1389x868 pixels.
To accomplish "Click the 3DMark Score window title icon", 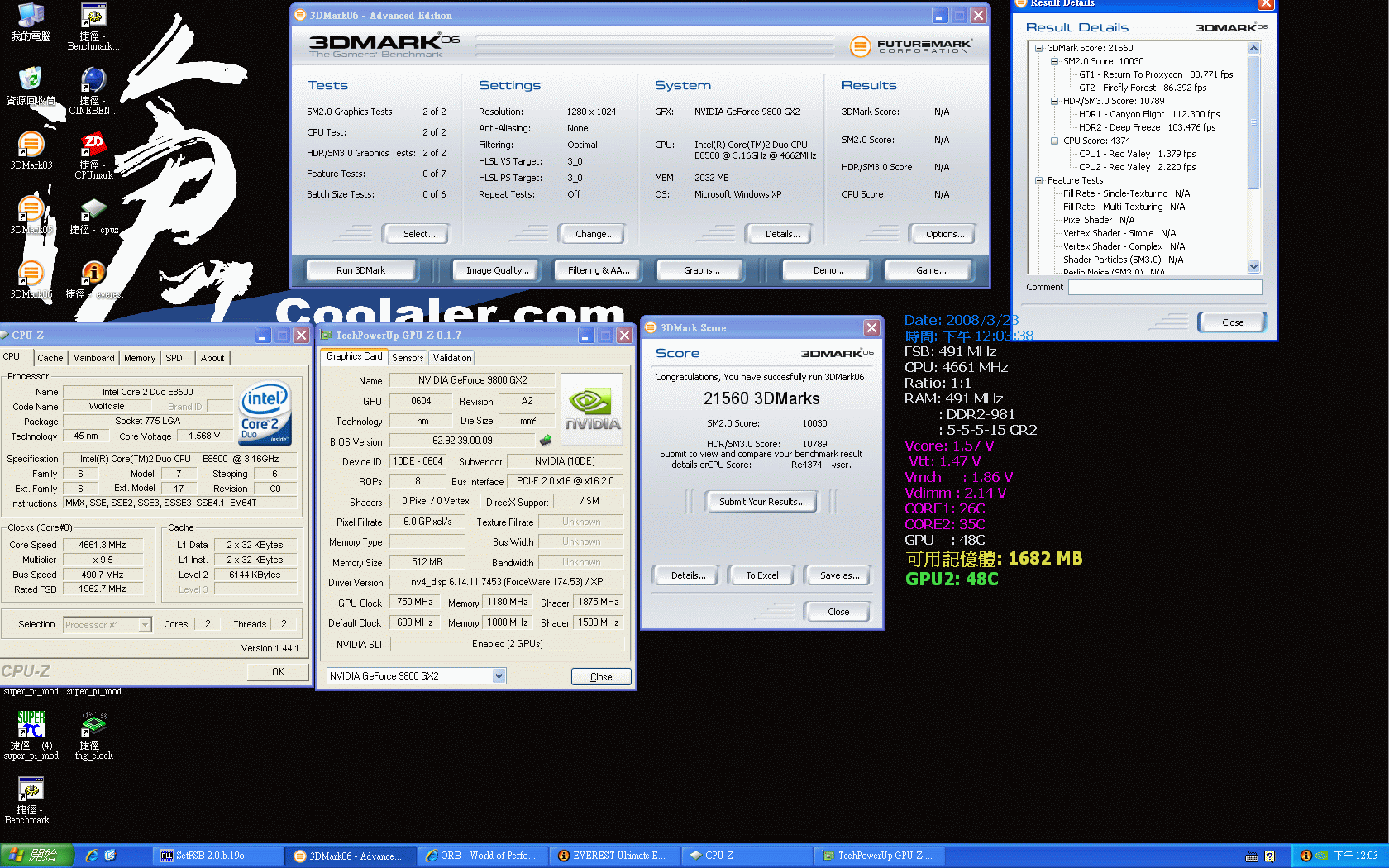I will 651,328.
